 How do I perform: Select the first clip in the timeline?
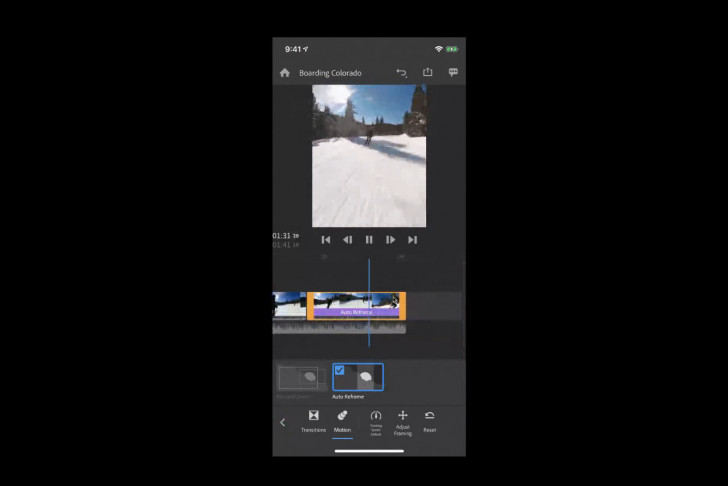[x=289, y=305]
